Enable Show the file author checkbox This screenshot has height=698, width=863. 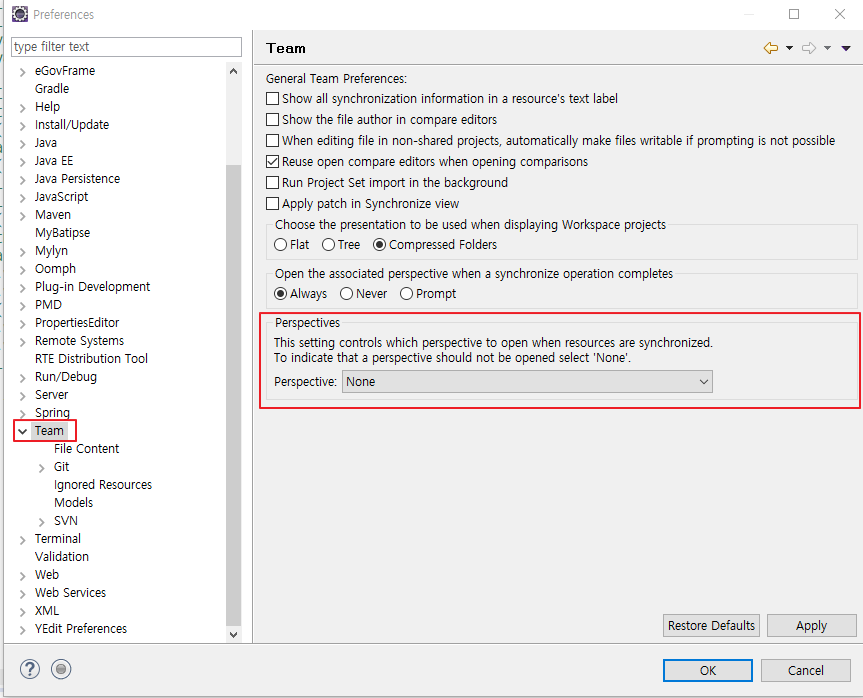coord(272,119)
